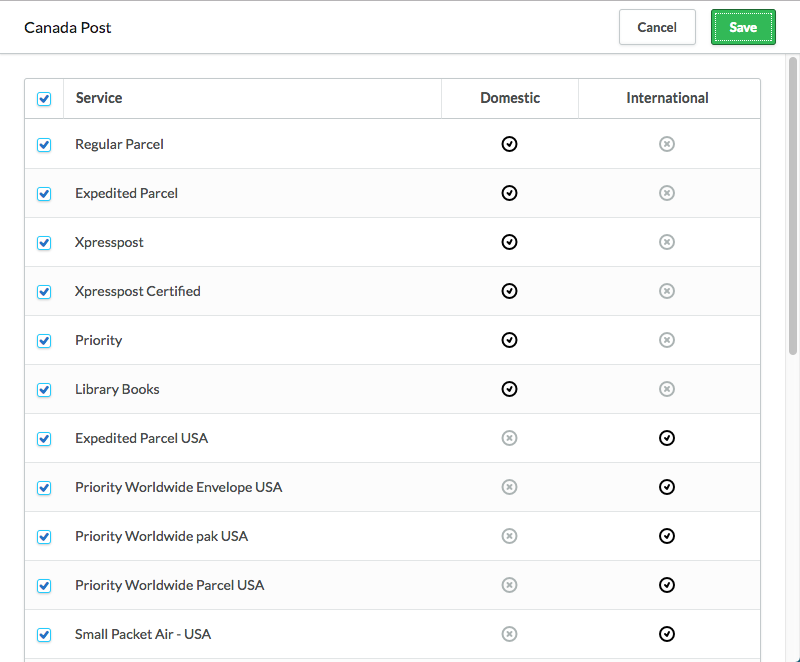
Task: Toggle the select-all services checkbox in header
Action: point(44,99)
